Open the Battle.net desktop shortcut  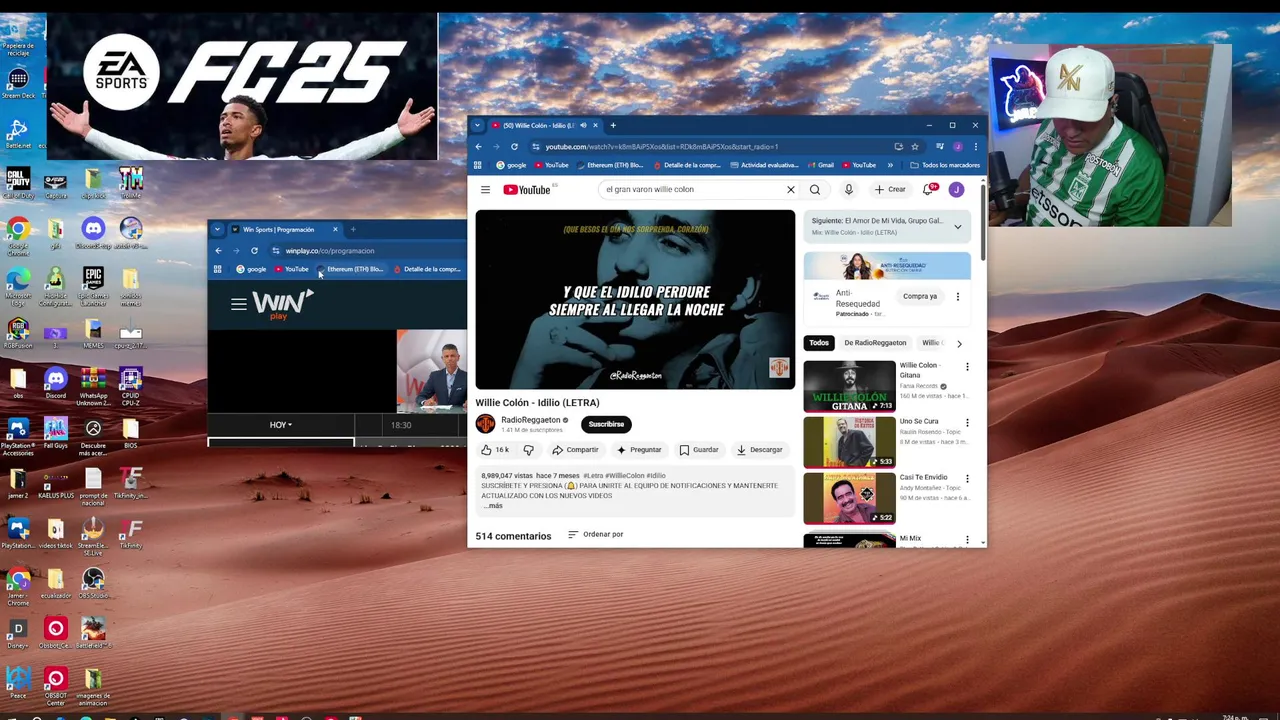pos(18,133)
